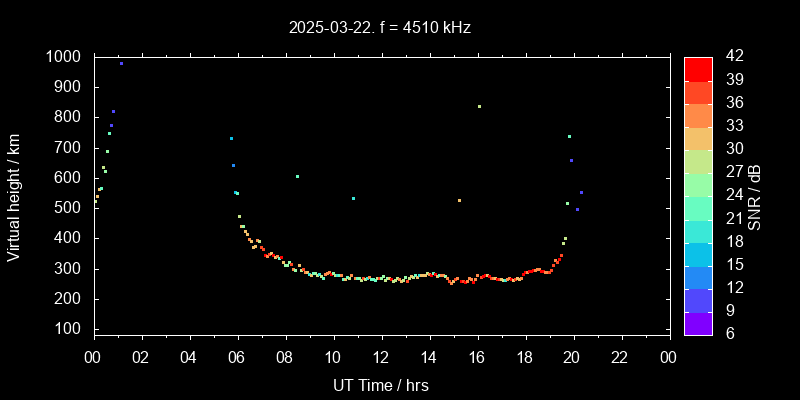Viewport: 800px width, 400px height.
Task: Click the cyan outlier point near 11 UT
Action: click(x=353, y=198)
